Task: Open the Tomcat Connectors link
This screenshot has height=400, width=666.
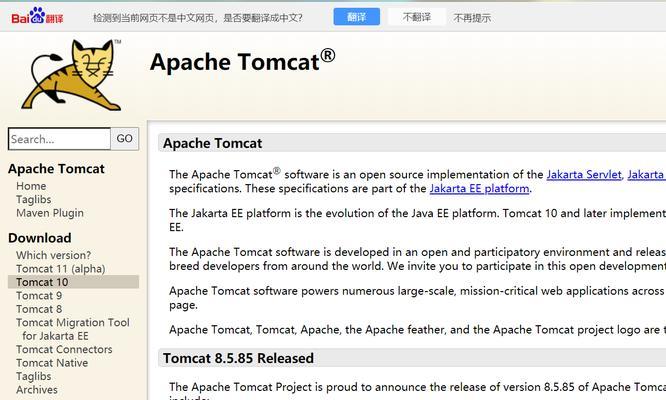Action: (x=64, y=349)
